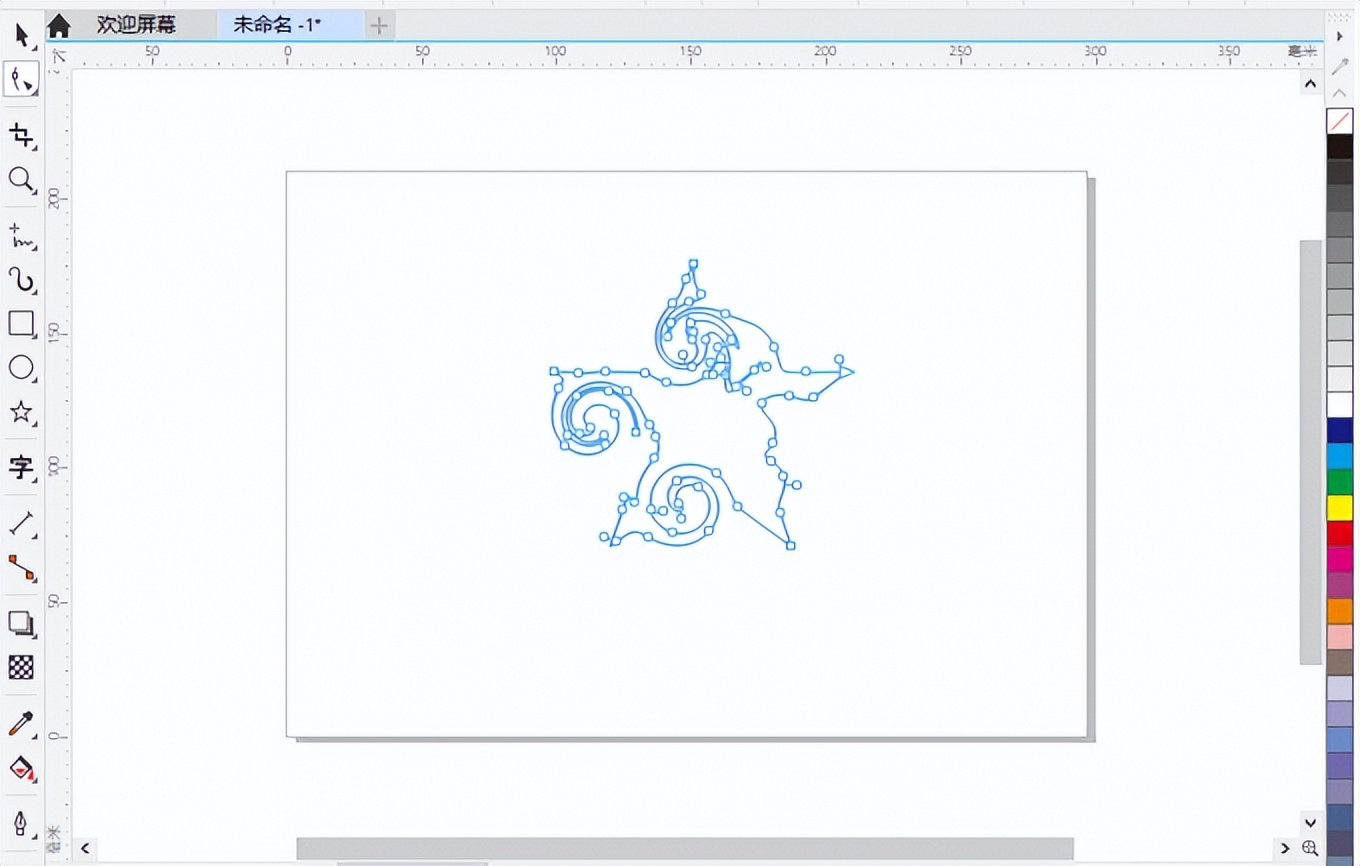The image size is (1360, 866).
Task: Pick the white color swatch
Action: click(x=1340, y=405)
